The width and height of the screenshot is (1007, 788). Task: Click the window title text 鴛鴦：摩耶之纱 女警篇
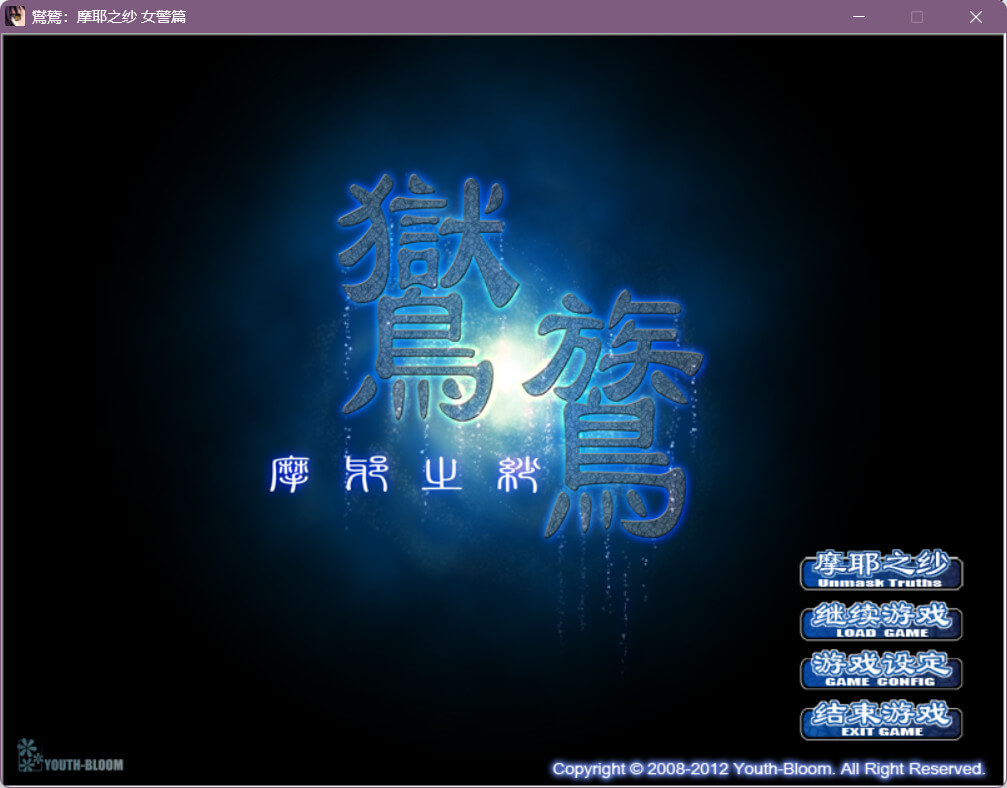coord(109,17)
